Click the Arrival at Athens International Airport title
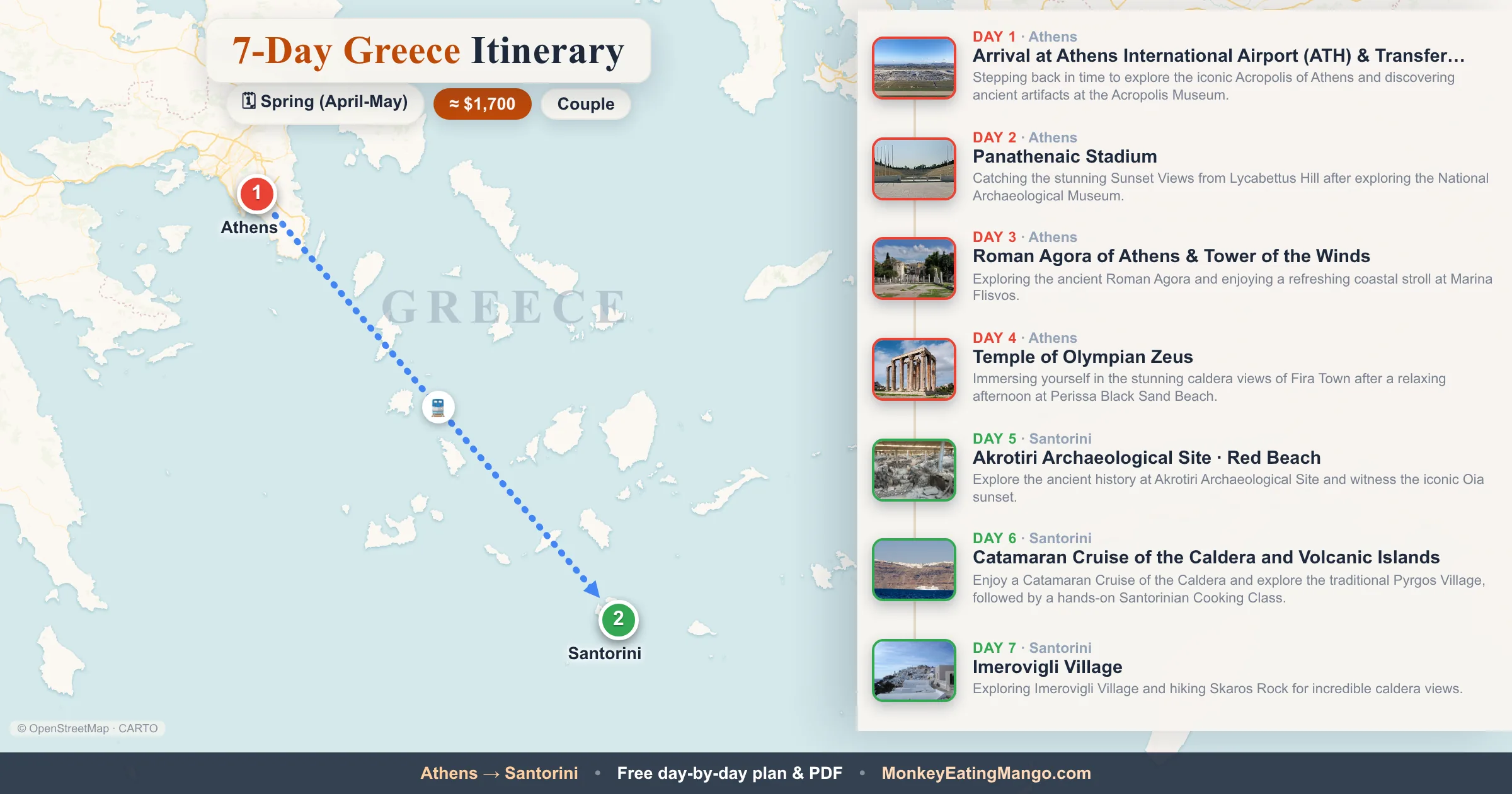 tap(1218, 55)
